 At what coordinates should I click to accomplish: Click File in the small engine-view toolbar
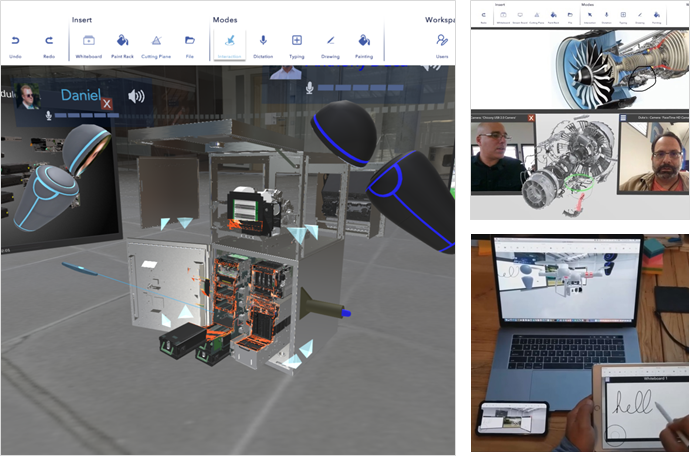(x=570, y=17)
